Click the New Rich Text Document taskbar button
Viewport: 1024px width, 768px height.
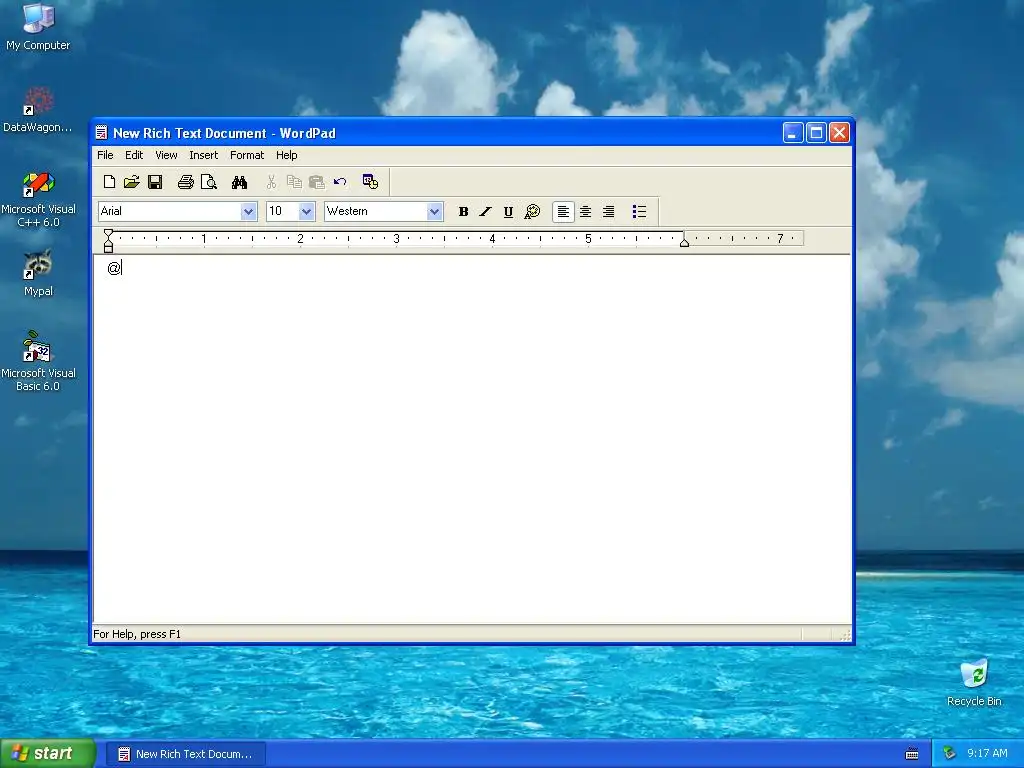point(185,754)
